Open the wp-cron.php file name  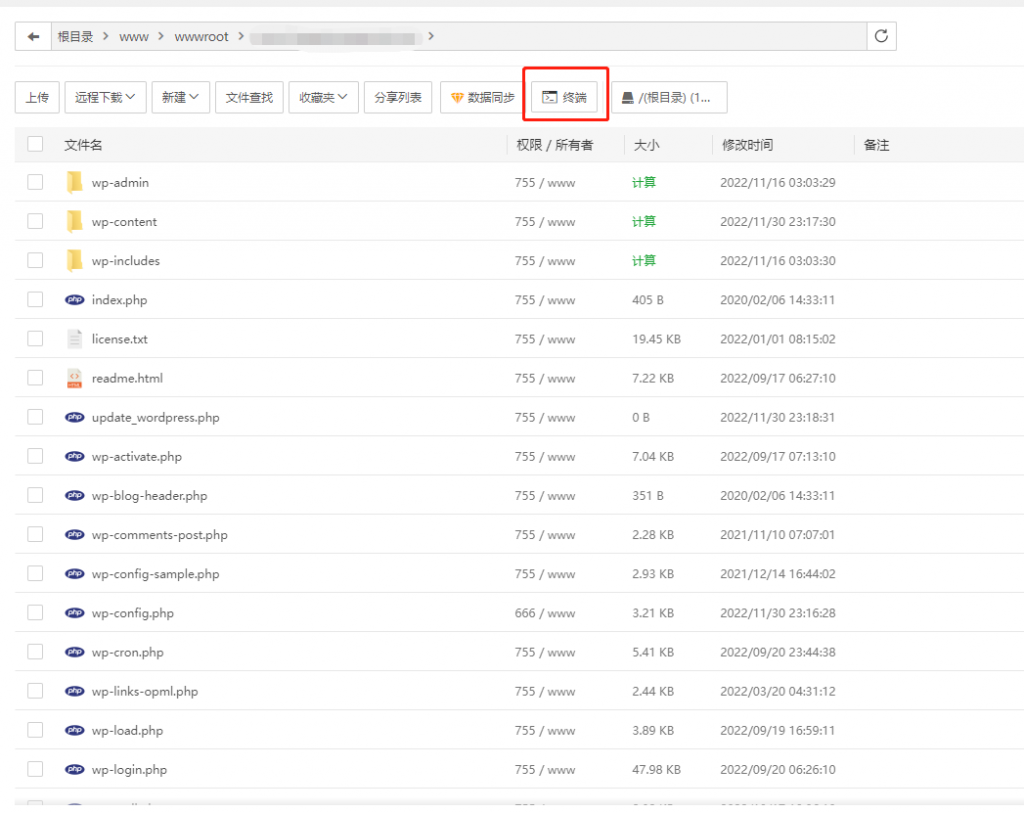coord(127,652)
